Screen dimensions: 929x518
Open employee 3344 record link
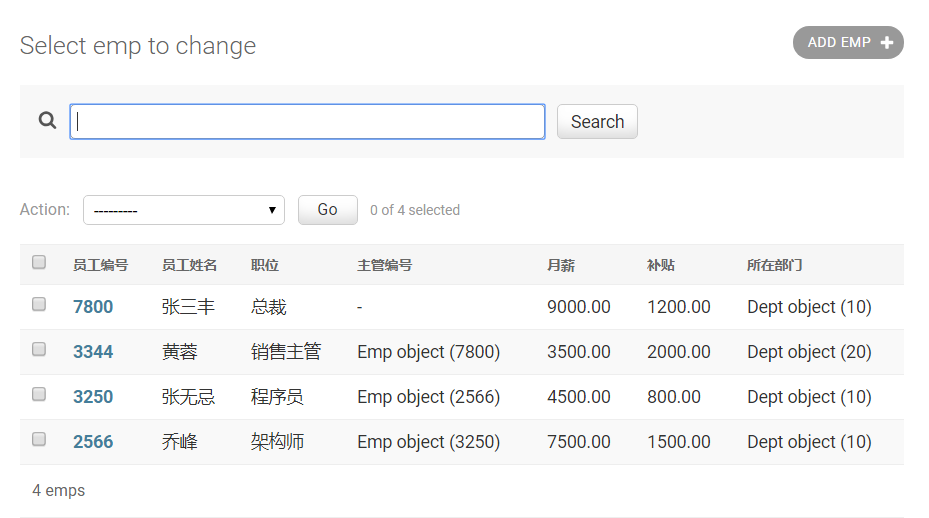pos(93,352)
